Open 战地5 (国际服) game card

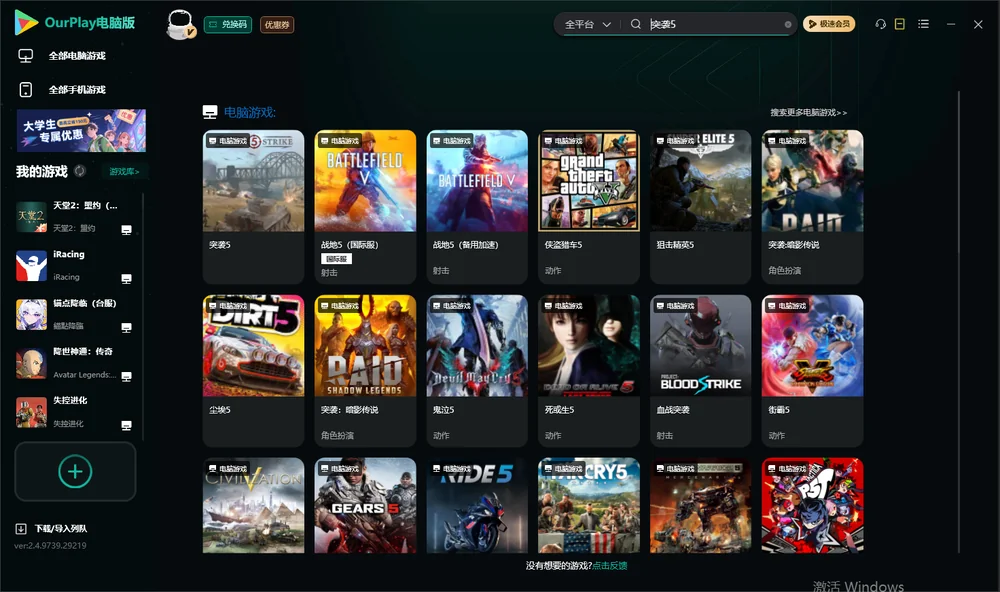pos(365,207)
